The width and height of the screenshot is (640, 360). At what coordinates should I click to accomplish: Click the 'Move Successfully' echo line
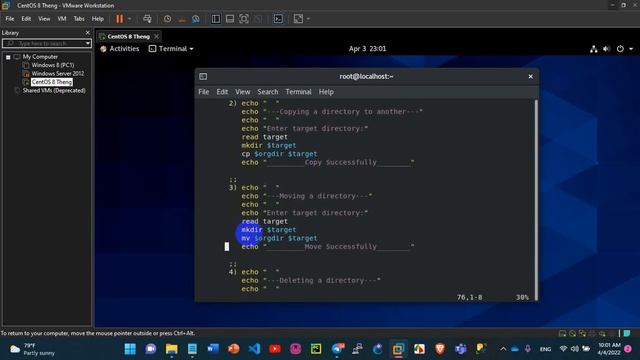click(x=327, y=247)
